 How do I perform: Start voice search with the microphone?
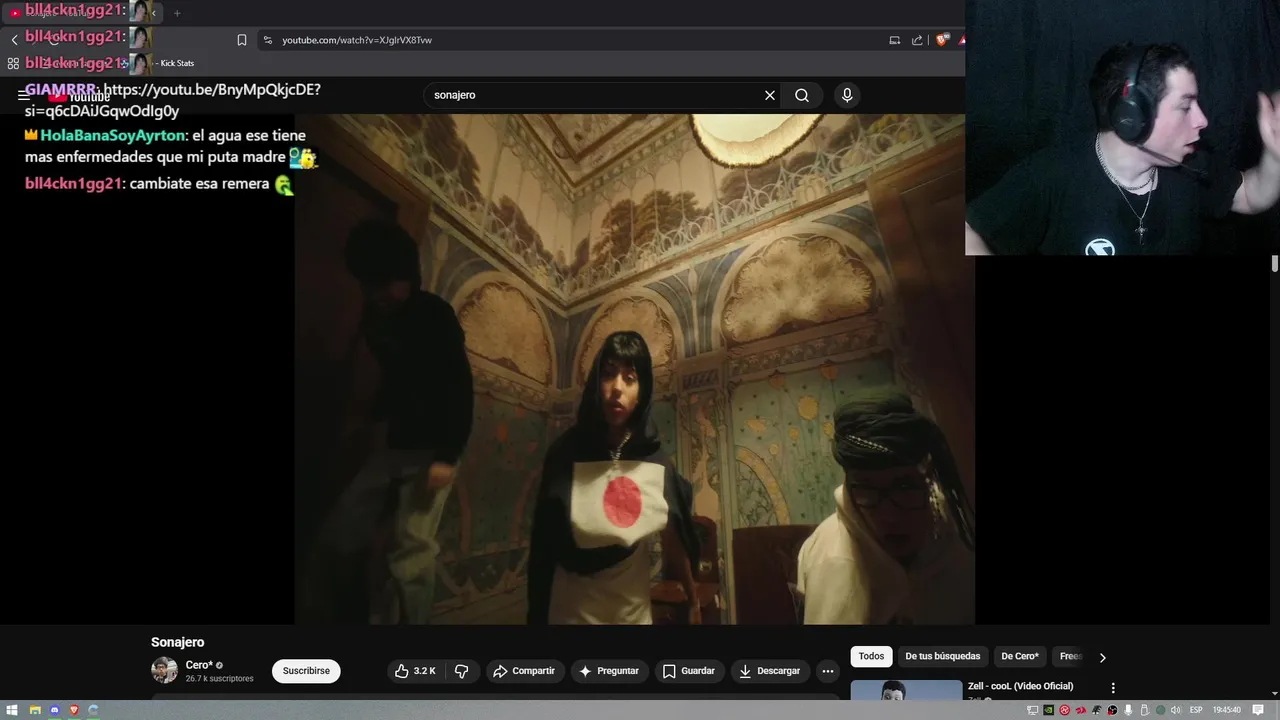pos(847,95)
